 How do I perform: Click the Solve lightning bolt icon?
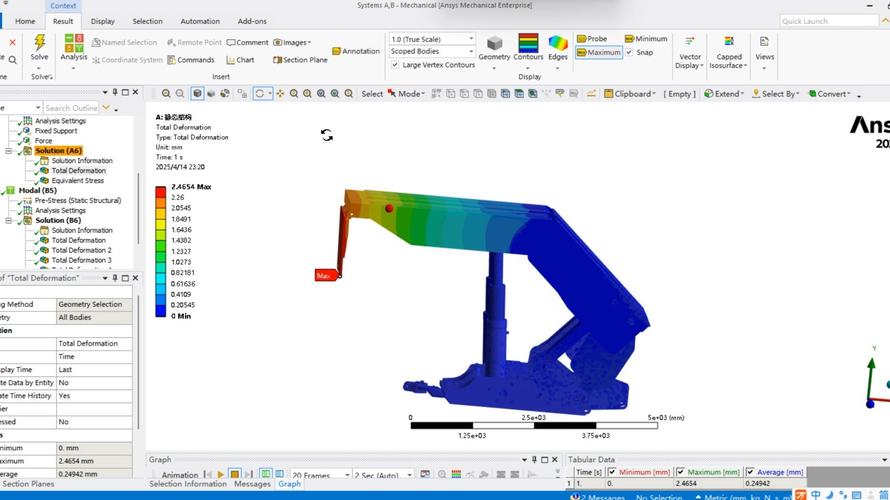pyautogui.click(x=39, y=43)
